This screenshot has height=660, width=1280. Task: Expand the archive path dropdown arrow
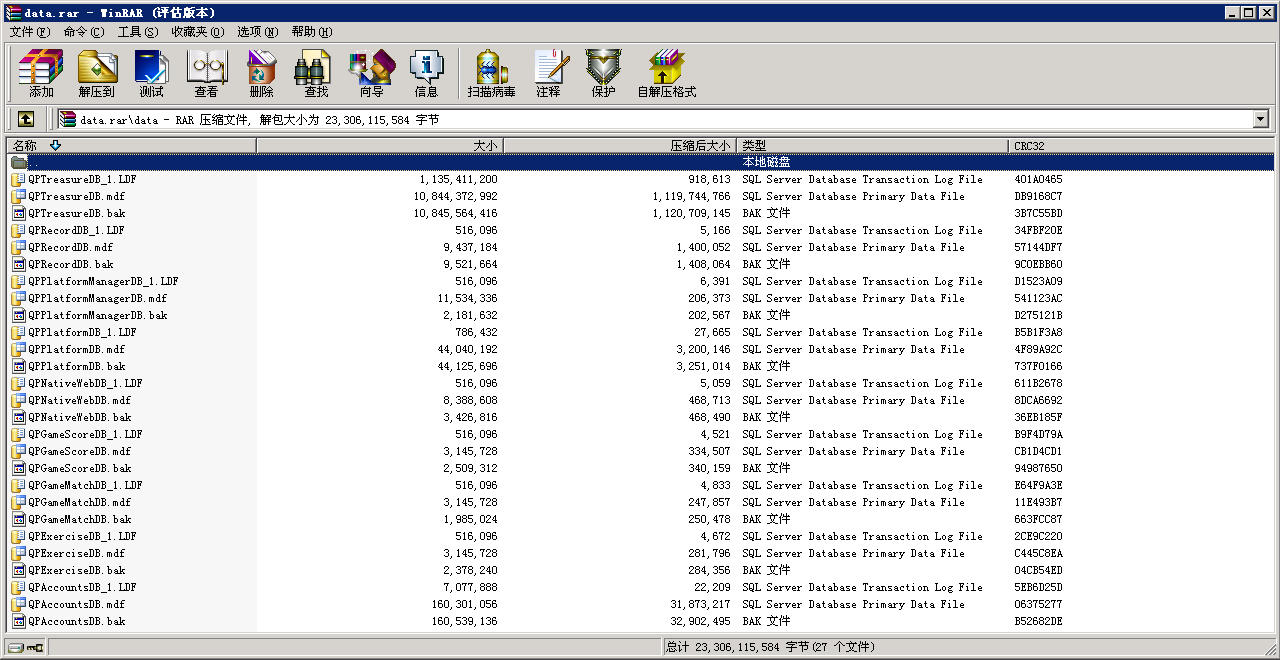point(1260,119)
